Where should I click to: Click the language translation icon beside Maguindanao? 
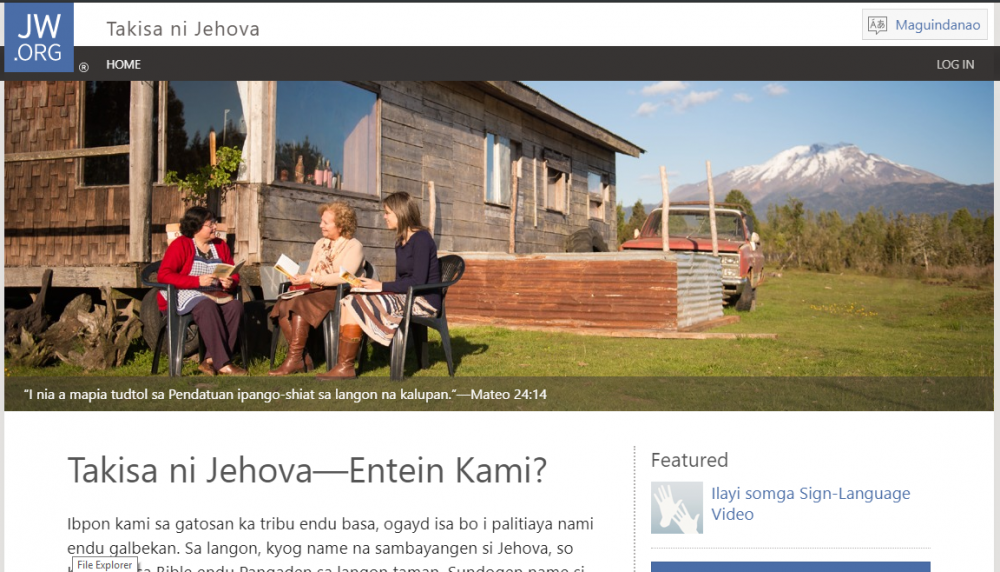pyautogui.click(x=878, y=25)
